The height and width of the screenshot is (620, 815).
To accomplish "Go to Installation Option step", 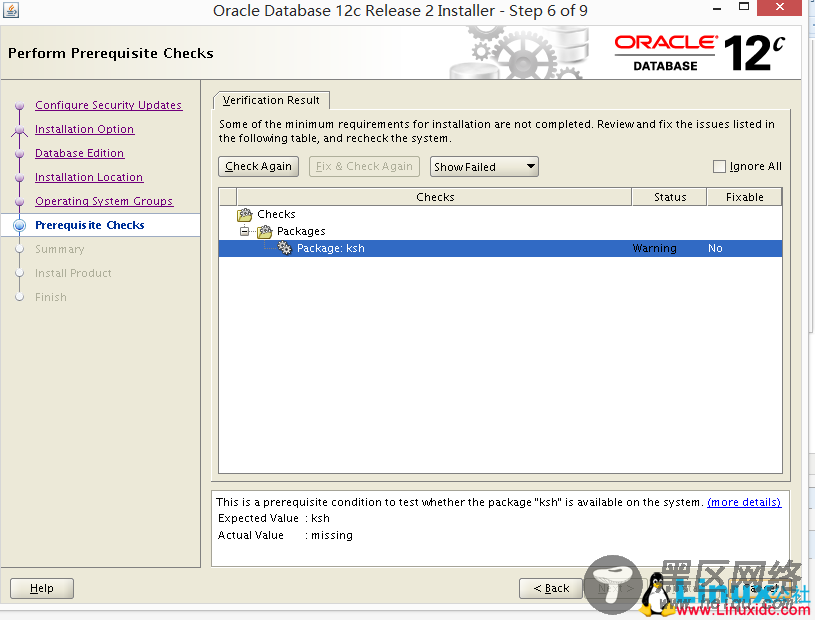I will click(x=85, y=129).
